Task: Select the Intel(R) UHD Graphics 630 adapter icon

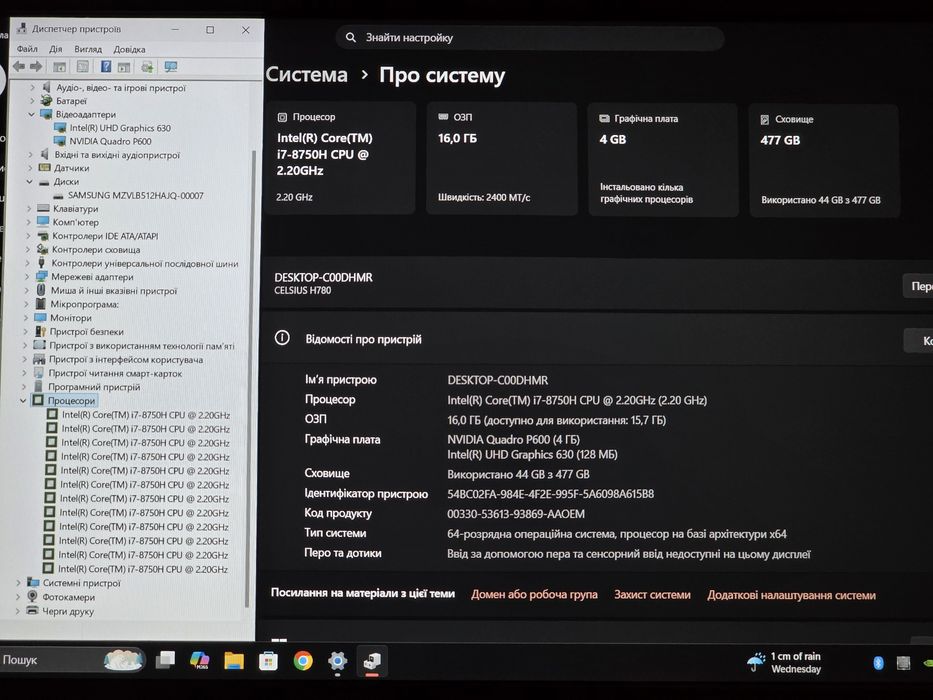Action: tap(60, 127)
